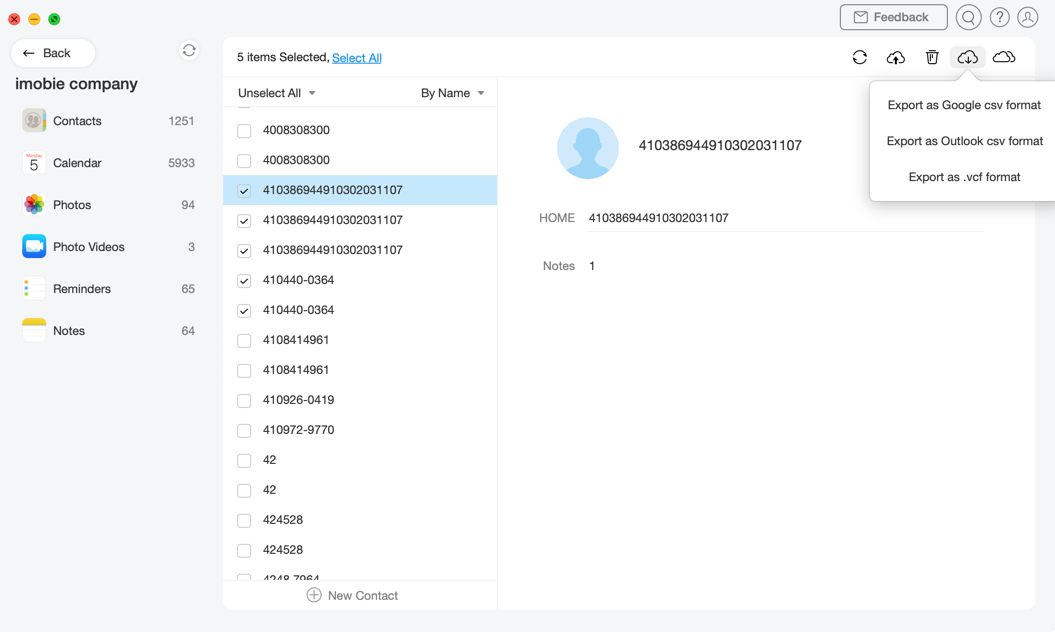Check the first 4008308300 contact checkbox

pos(244,130)
